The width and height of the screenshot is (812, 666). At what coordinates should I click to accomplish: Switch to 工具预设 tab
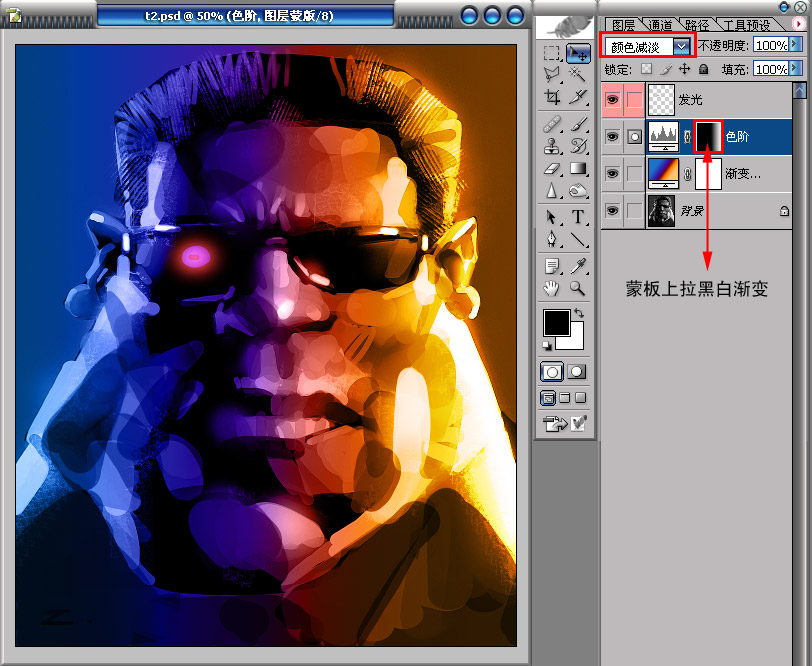[x=746, y=25]
